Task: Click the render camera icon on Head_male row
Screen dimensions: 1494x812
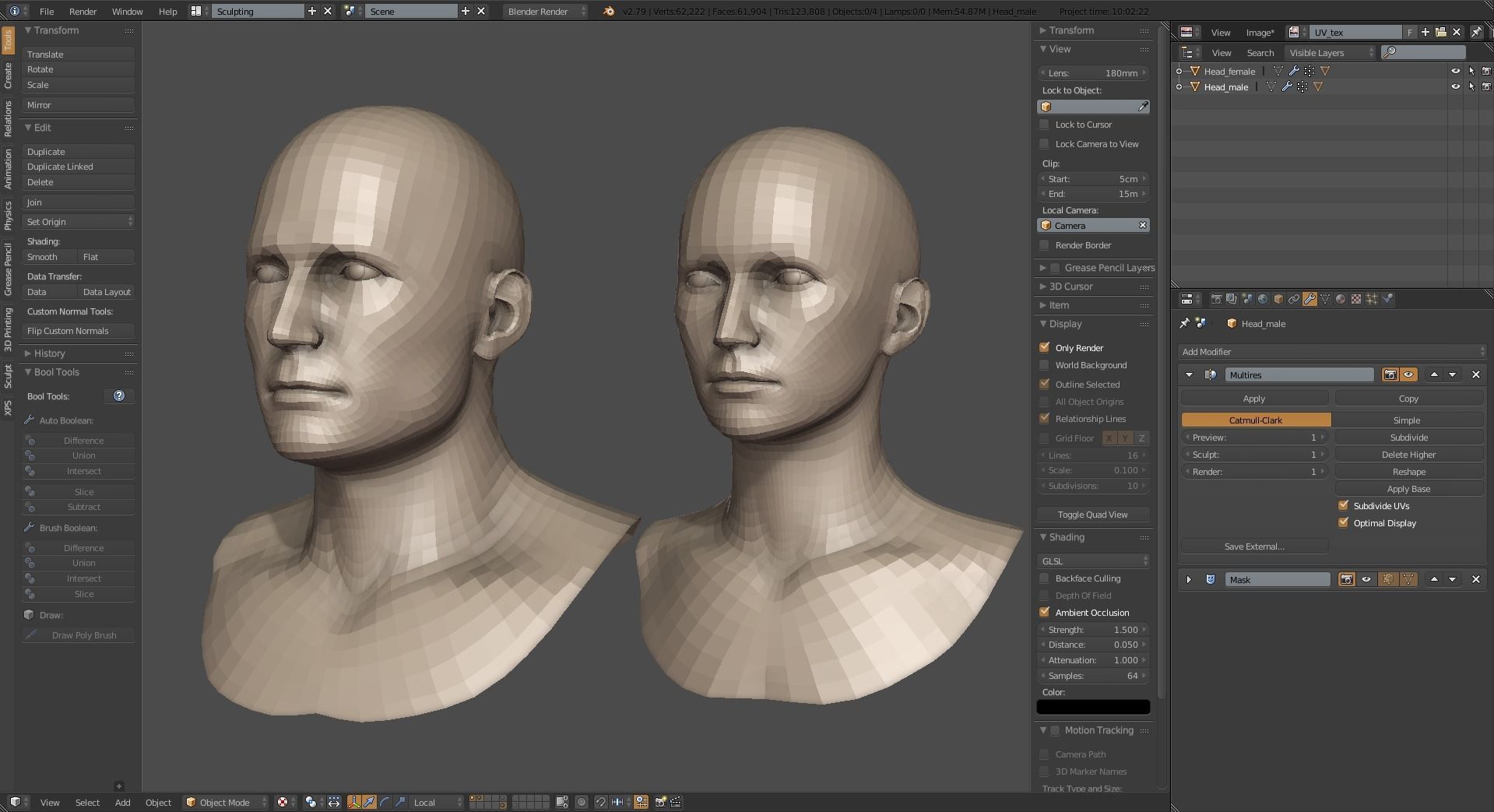Action: pos(1485,86)
